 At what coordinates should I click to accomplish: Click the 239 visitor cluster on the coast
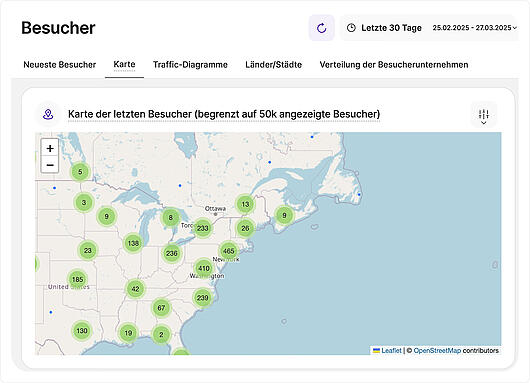[202, 298]
